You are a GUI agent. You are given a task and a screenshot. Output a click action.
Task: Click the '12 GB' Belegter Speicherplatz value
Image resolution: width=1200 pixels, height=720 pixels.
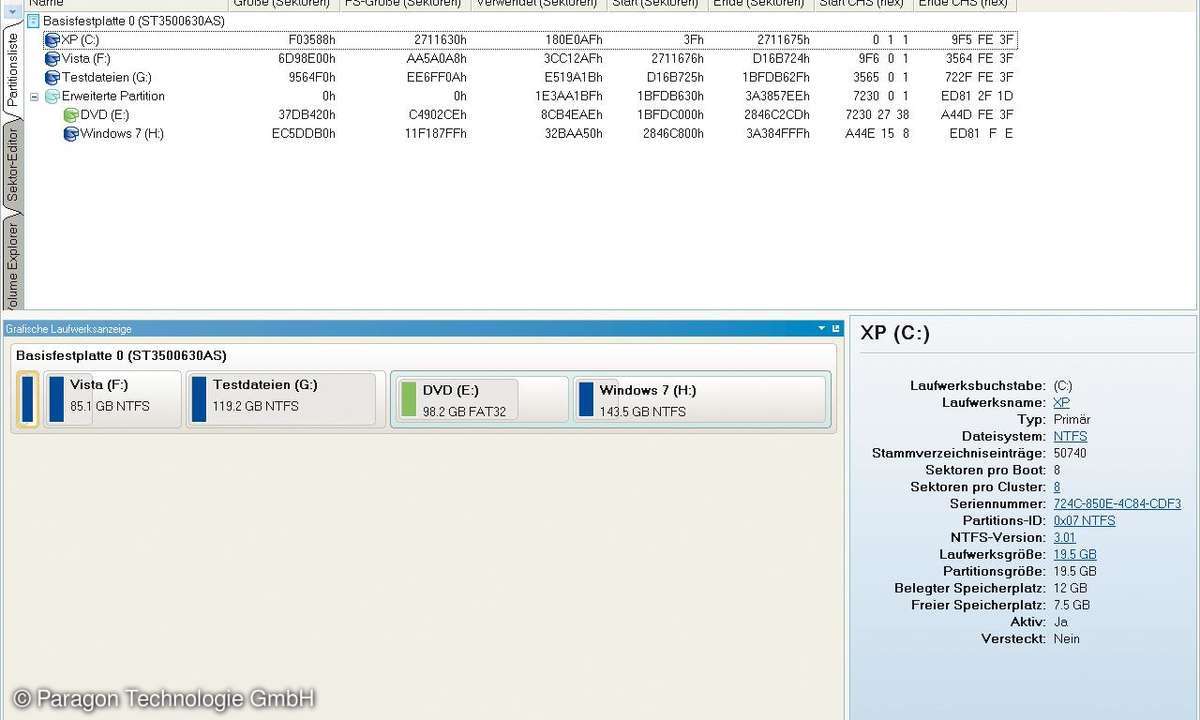pyautogui.click(x=1070, y=588)
